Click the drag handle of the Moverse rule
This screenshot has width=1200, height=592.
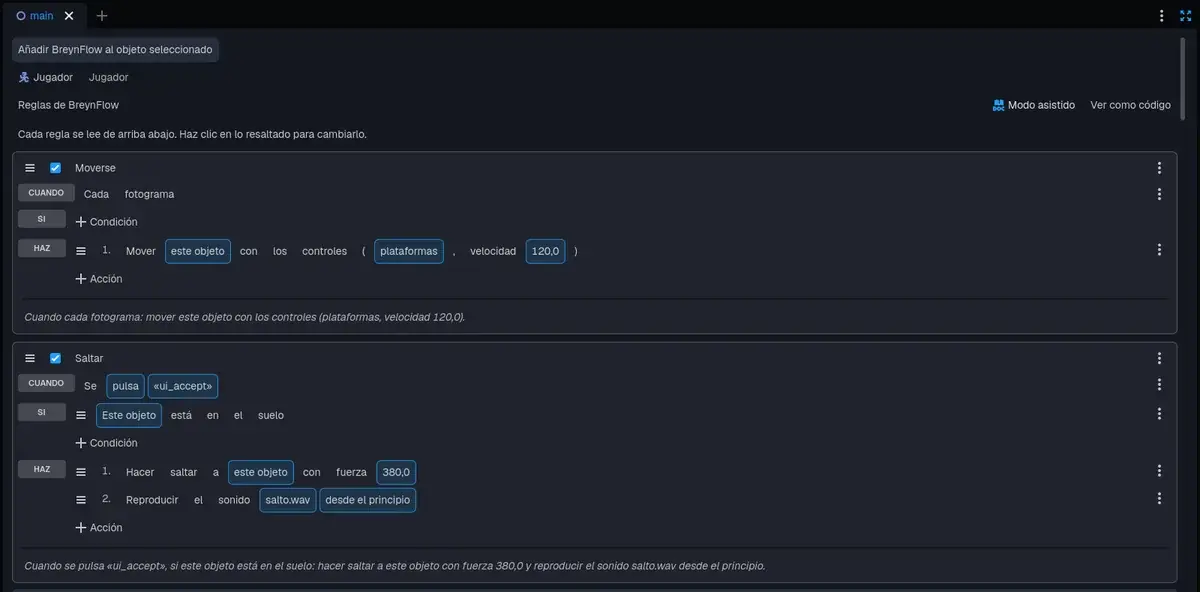tap(30, 168)
